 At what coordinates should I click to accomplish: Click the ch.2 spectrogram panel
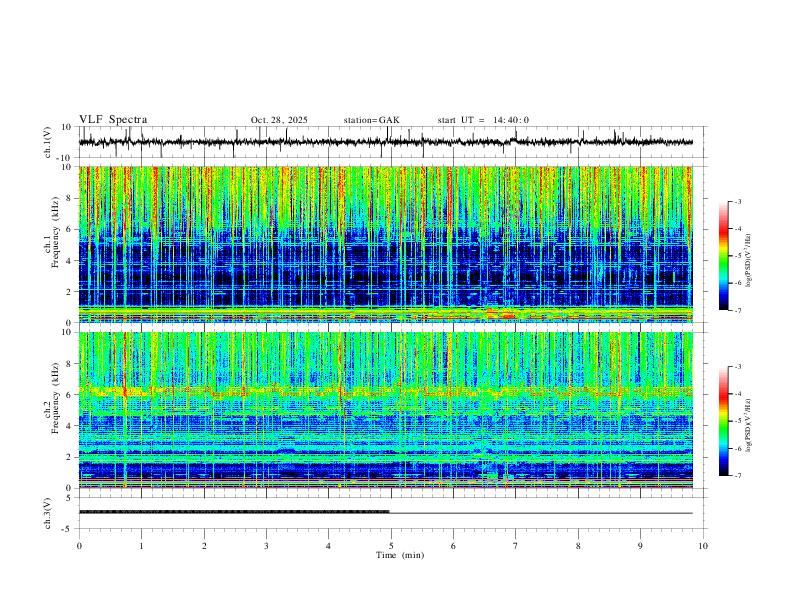(385, 410)
